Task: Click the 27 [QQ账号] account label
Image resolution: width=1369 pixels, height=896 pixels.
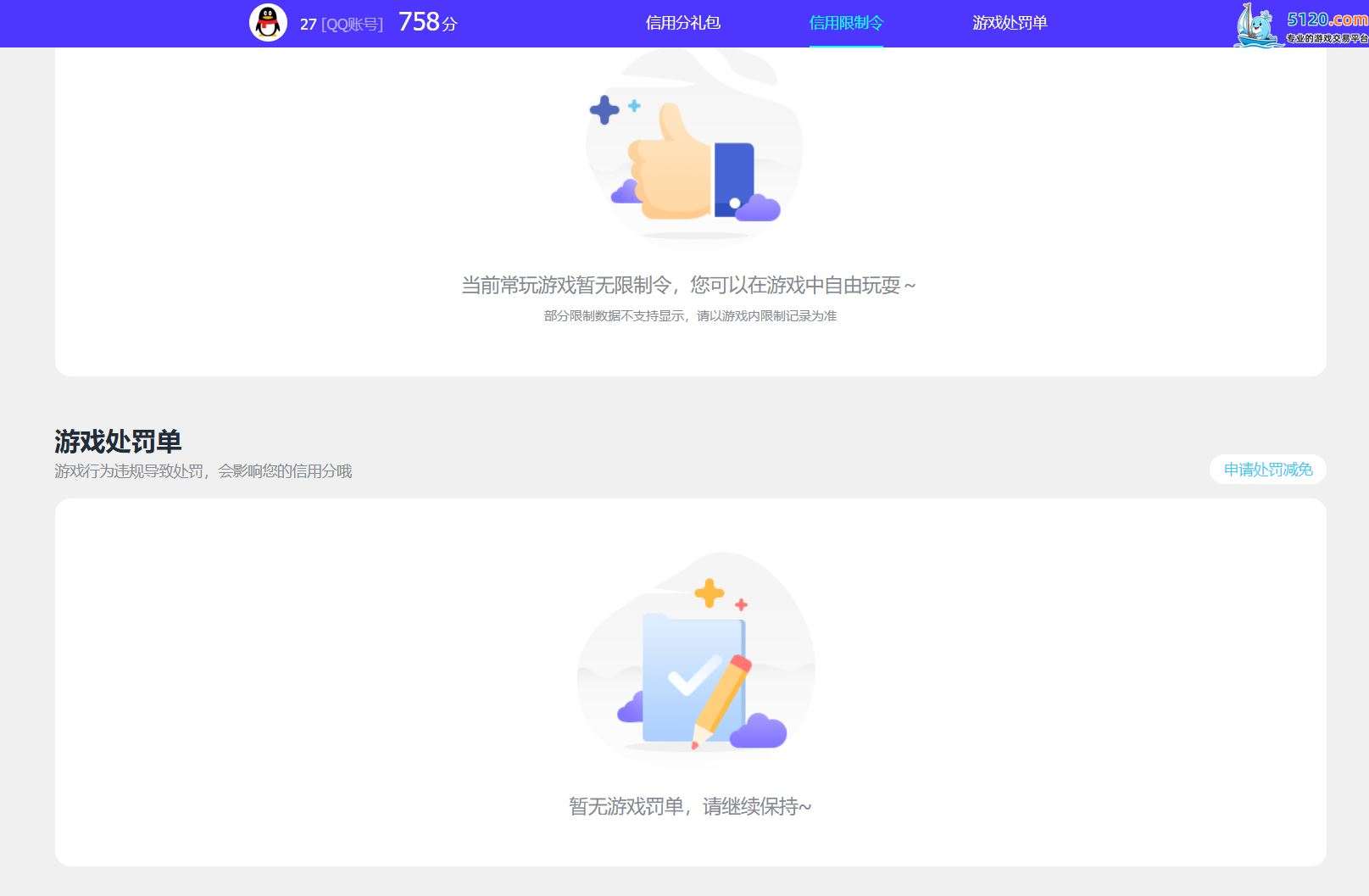Action: point(341,25)
